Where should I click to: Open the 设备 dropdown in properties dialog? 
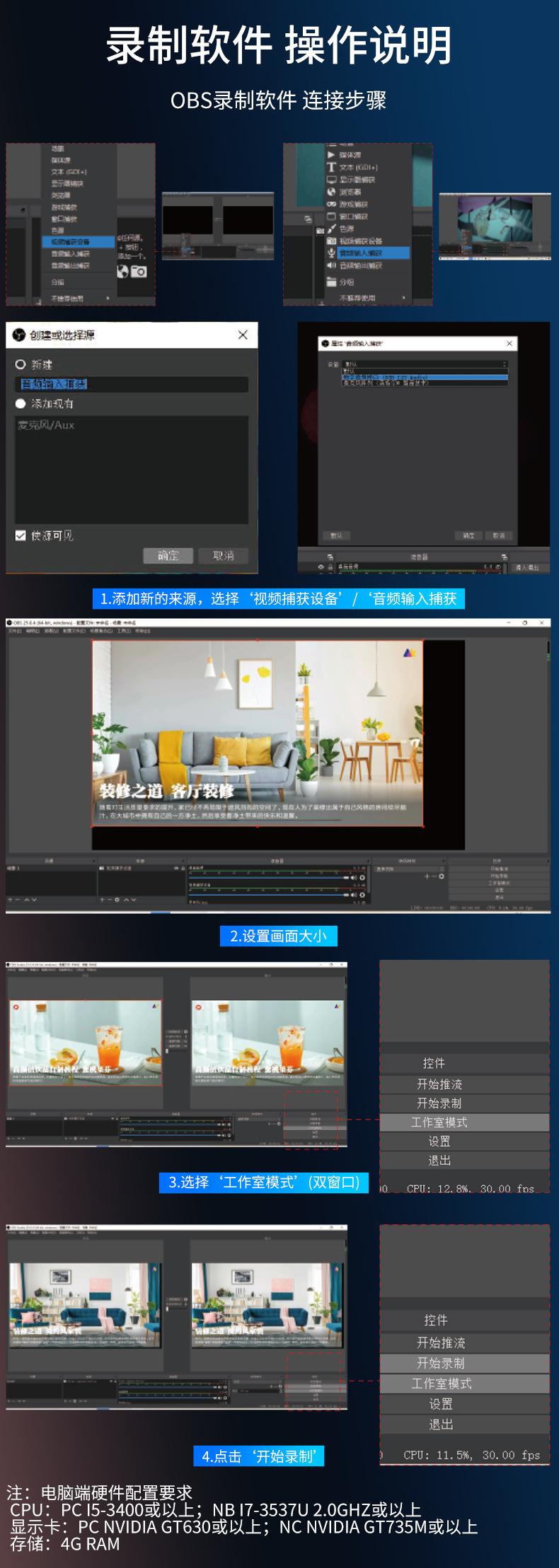425,364
